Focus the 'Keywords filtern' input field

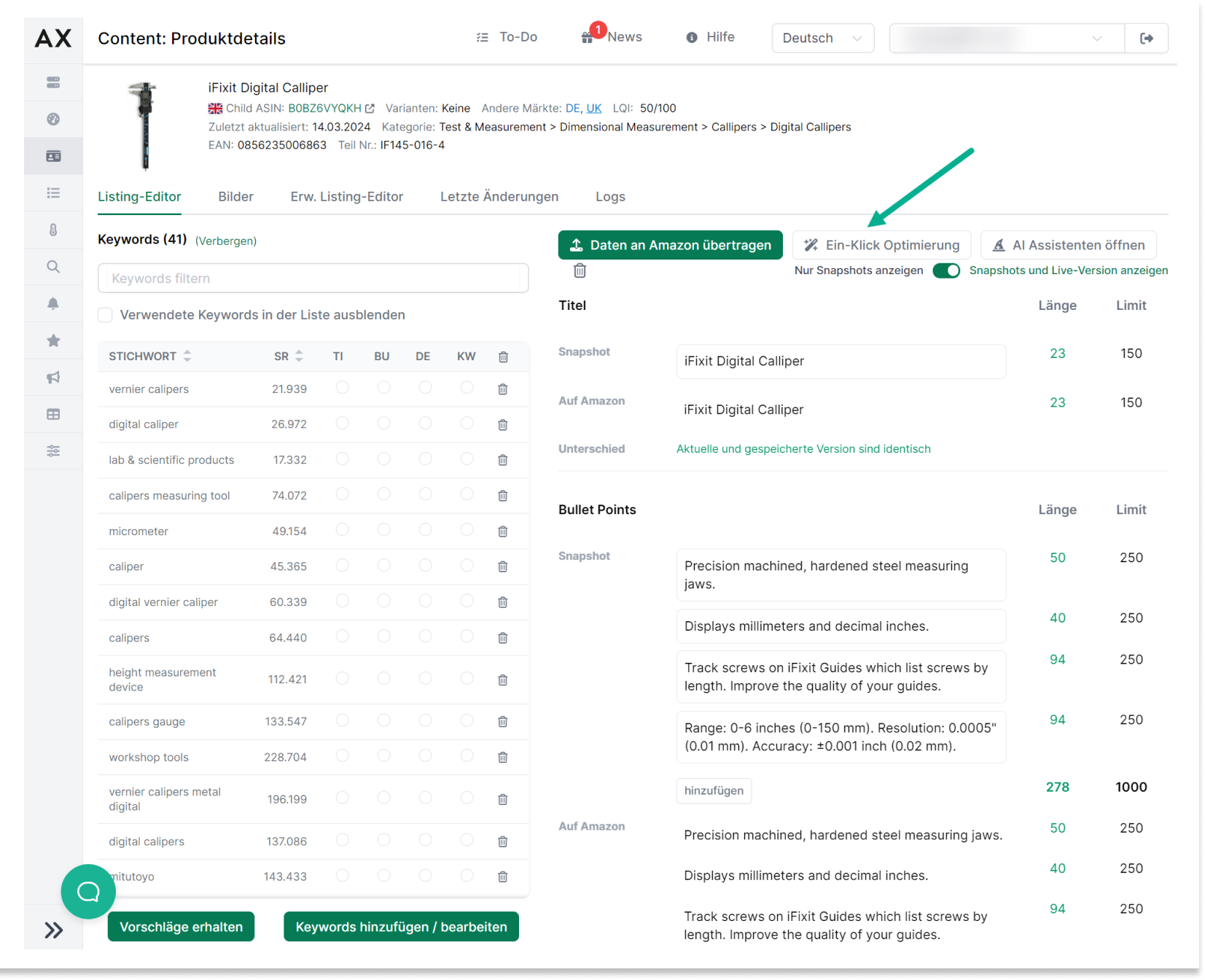coord(313,279)
